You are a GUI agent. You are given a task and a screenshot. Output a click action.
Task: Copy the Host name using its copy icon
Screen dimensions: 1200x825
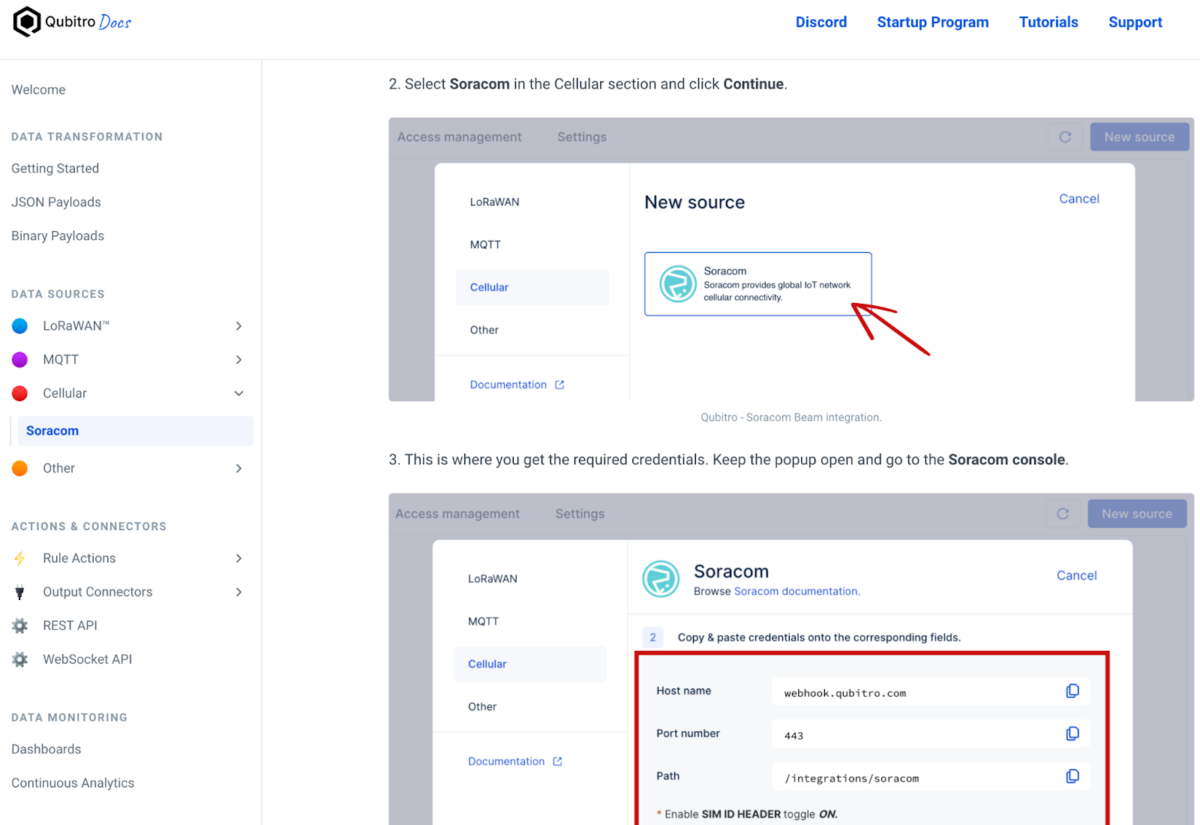coord(1073,690)
